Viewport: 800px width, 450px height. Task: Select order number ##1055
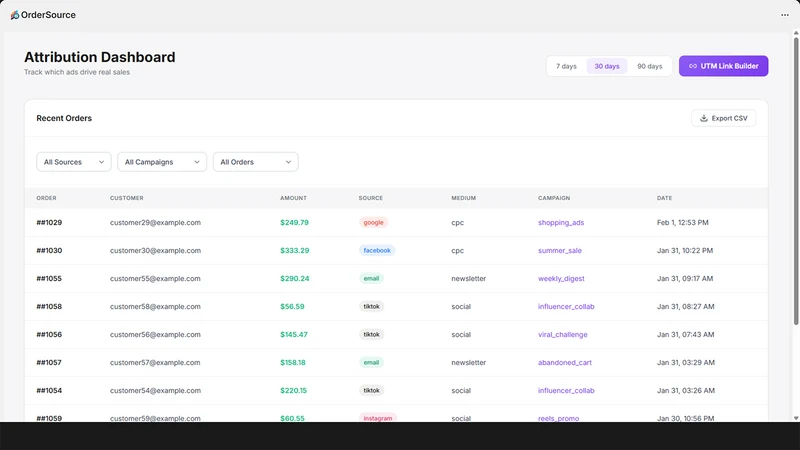pyautogui.click(x=49, y=279)
